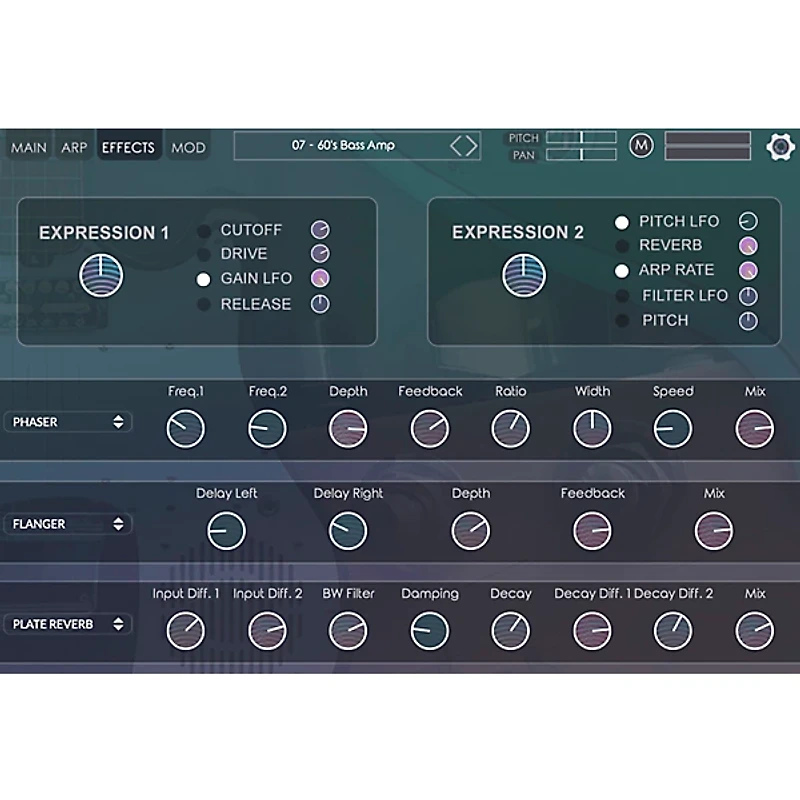Open the PHASER effect selector
The height and width of the screenshot is (800, 800).
(67, 422)
